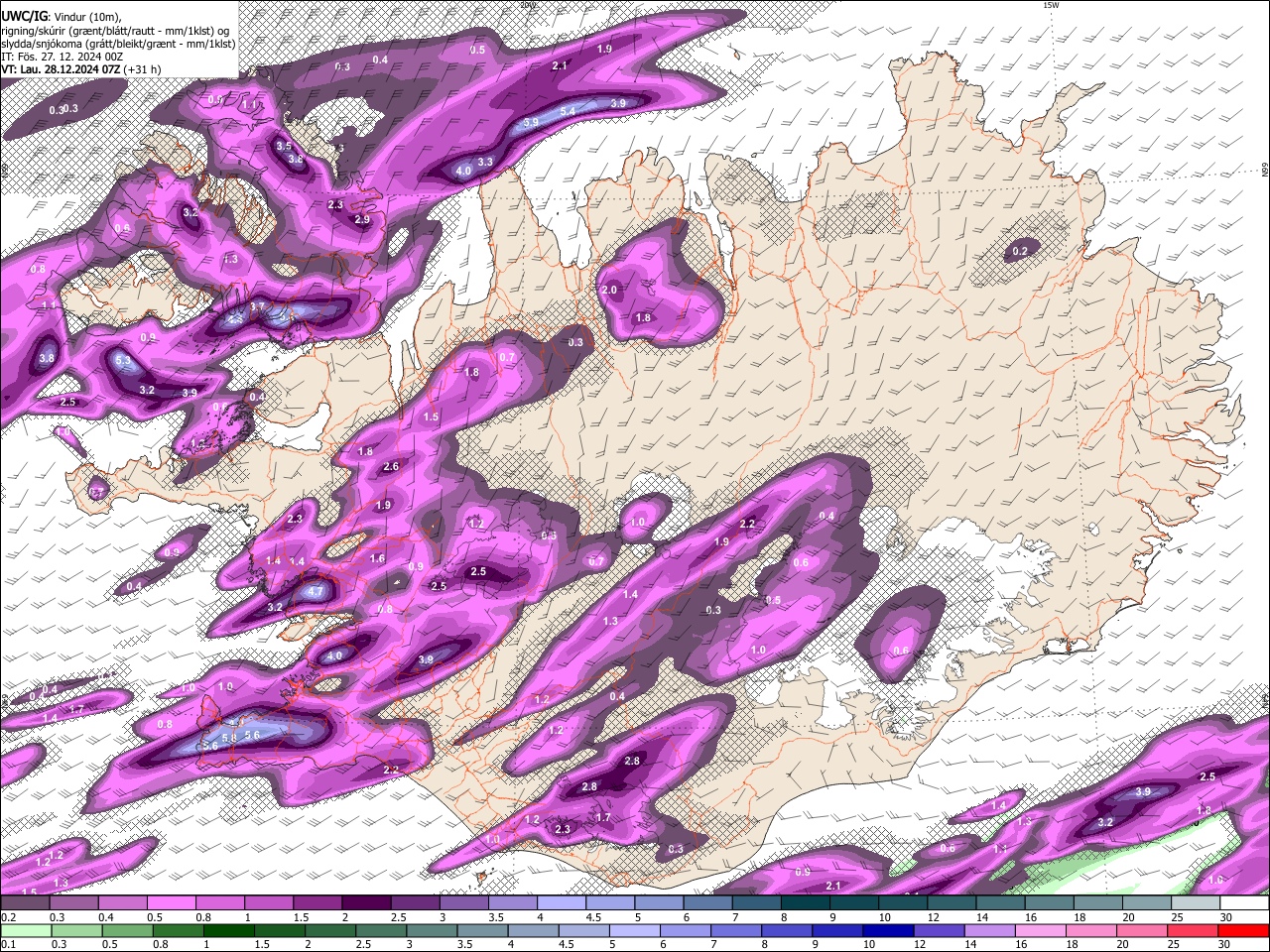
Task: Click the bright pink swatch between 0.5 and 0.8
Action: [x=171, y=903]
